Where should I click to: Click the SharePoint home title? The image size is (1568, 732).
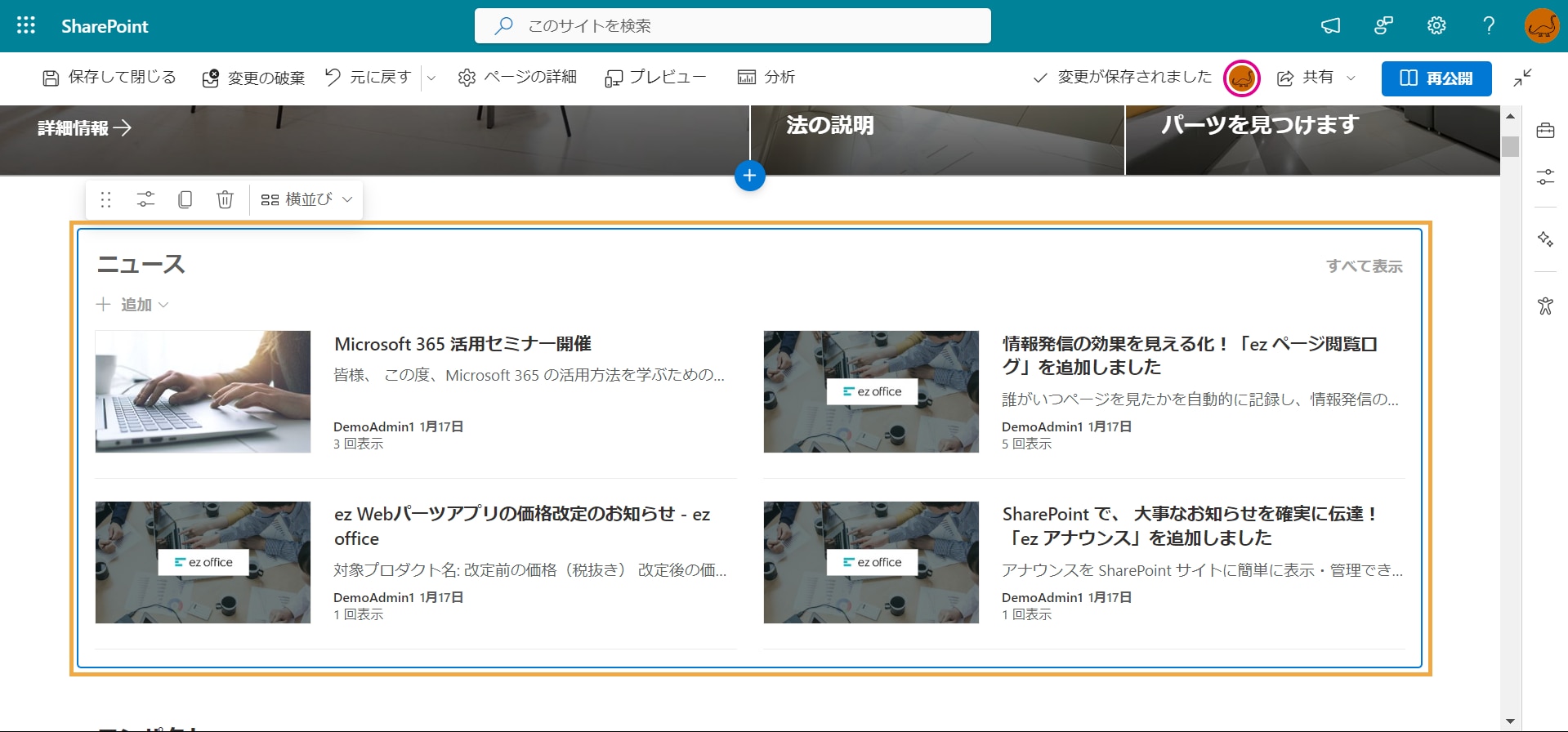(x=105, y=26)
